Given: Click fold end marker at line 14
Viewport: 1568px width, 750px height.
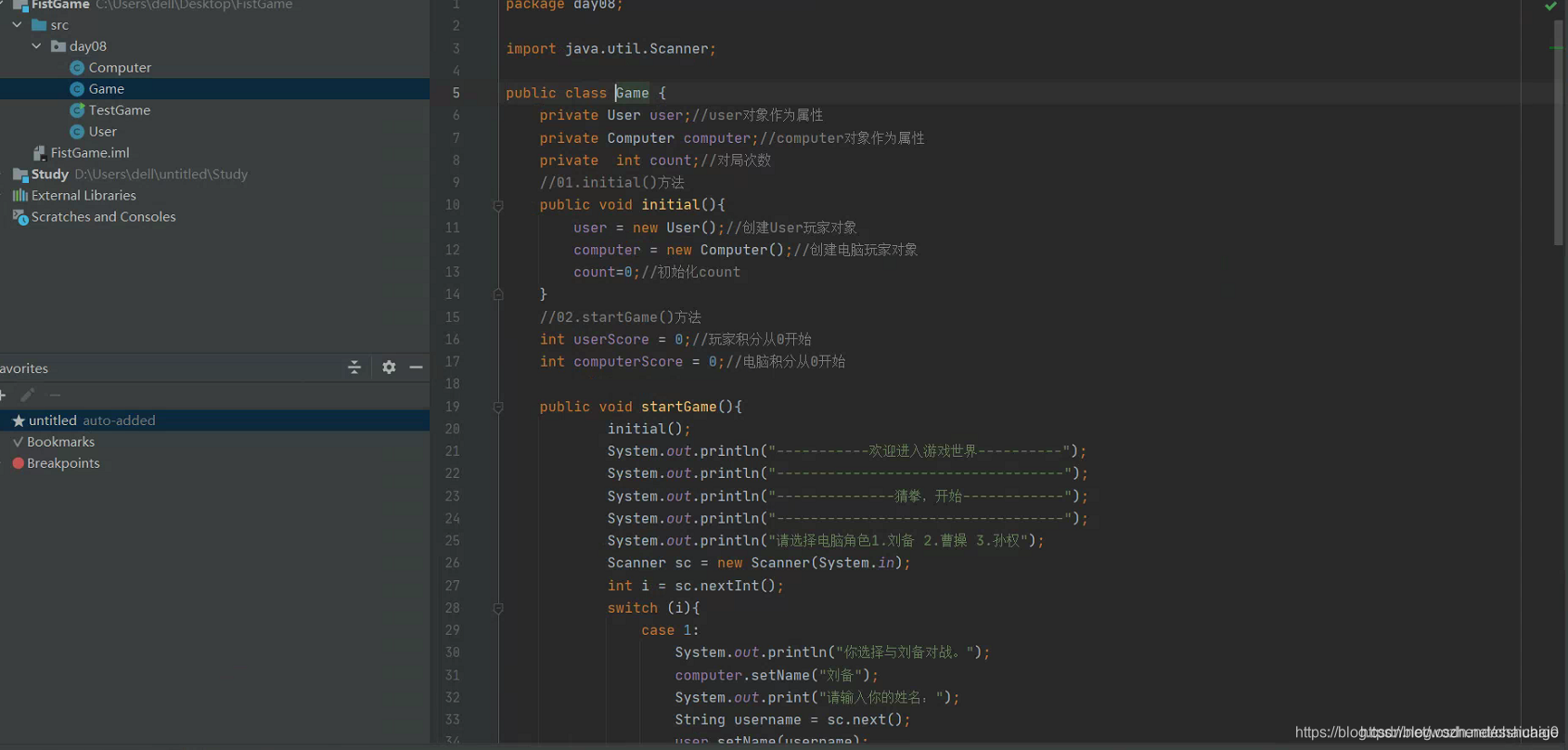Looking at the screenshot, I should [498, 294].
